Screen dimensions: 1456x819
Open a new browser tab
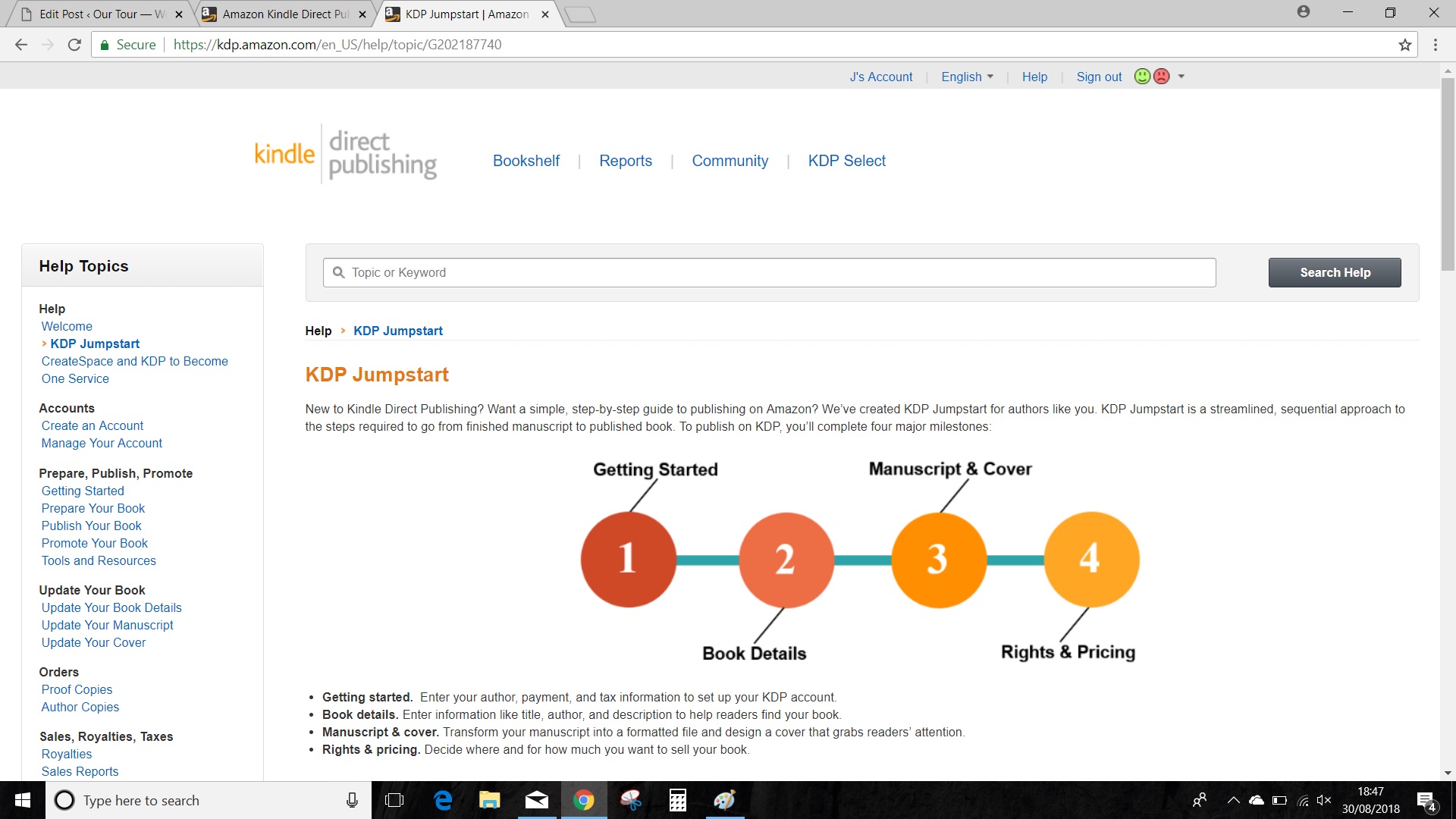pyautogui.click(x=580, y=14)
